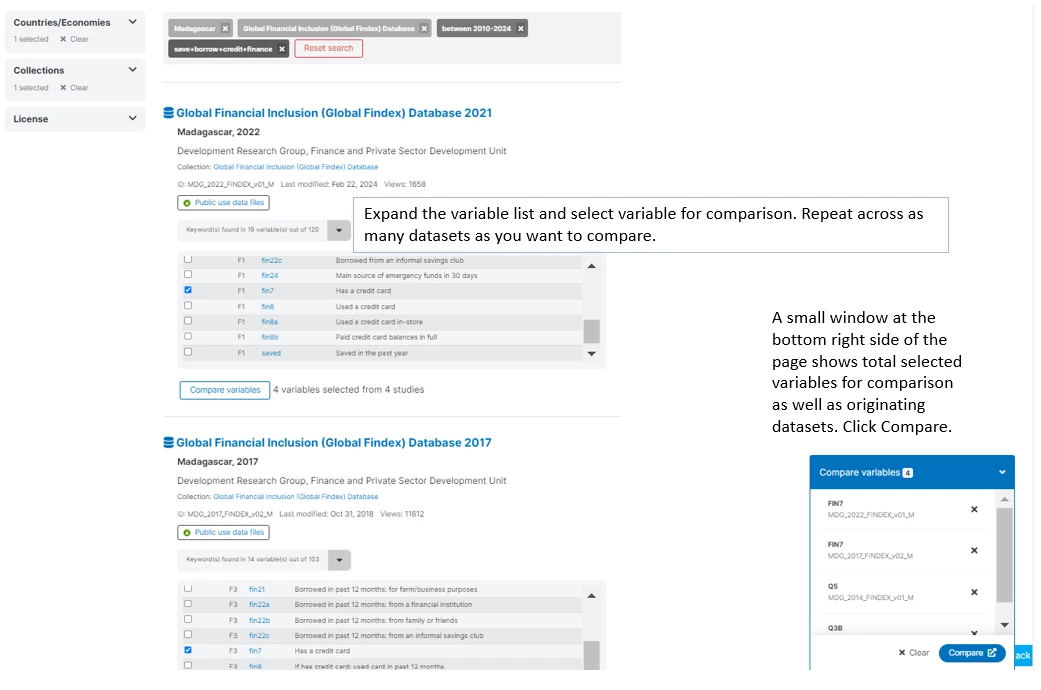Open the fin22a variable link
This screenshot has height=690, width=1041.
coord(259,605)
